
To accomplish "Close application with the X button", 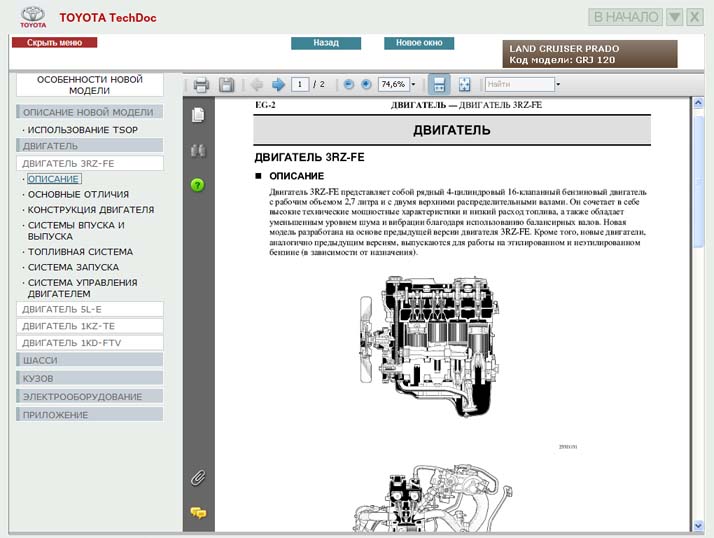I will 695,17.
